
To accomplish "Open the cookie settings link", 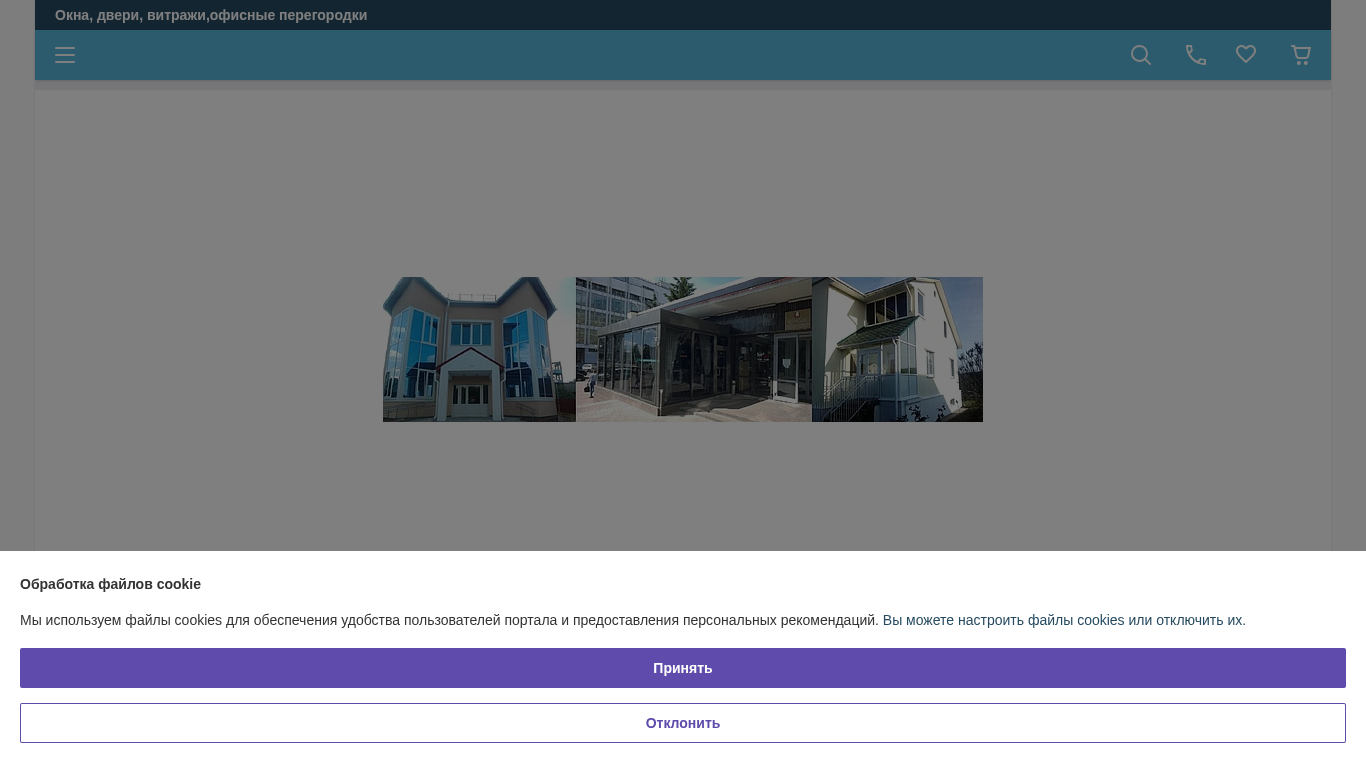I will pos(1064,620).
